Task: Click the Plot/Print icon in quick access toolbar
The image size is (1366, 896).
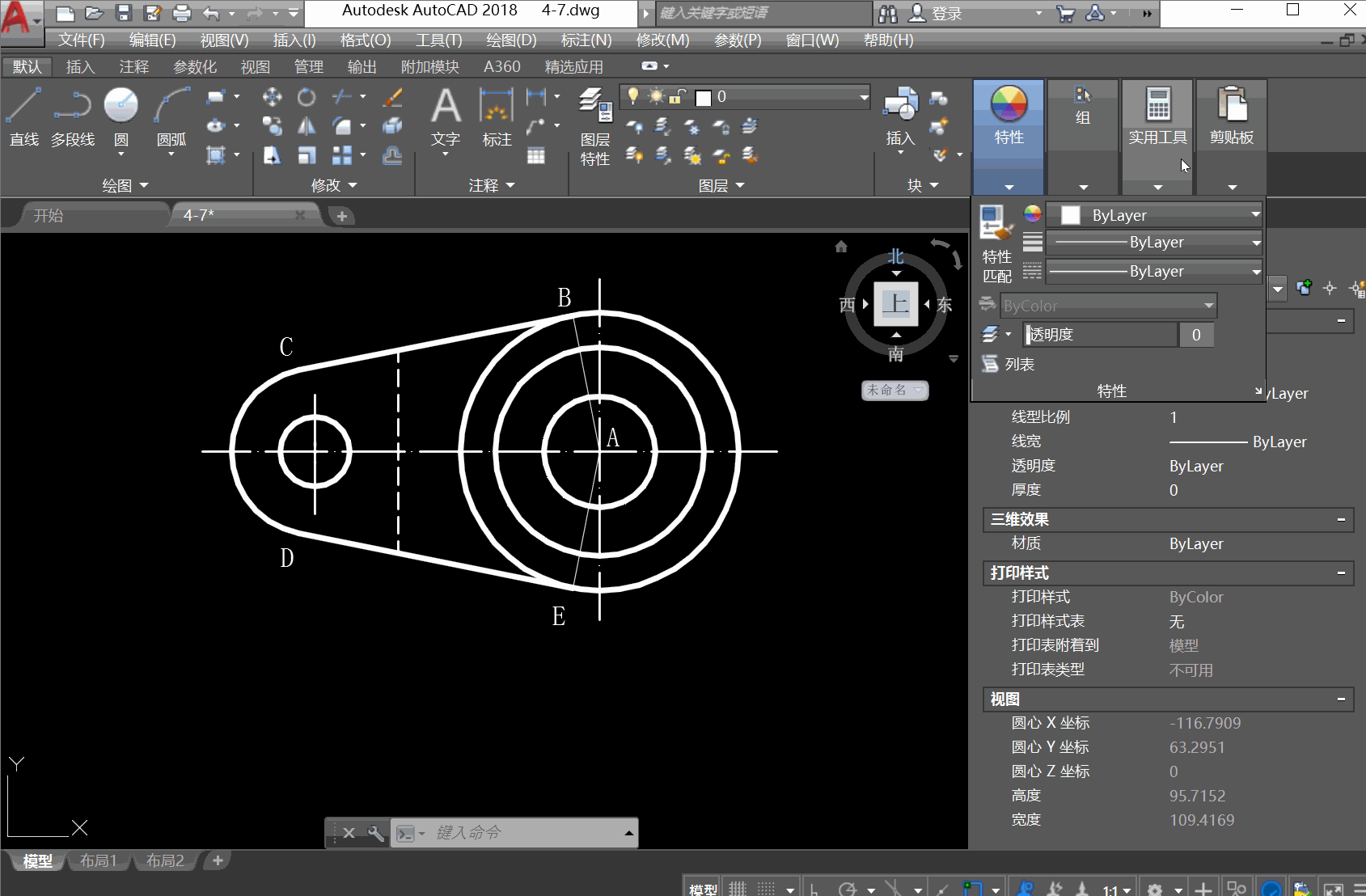Action: (x=182, y=13)
